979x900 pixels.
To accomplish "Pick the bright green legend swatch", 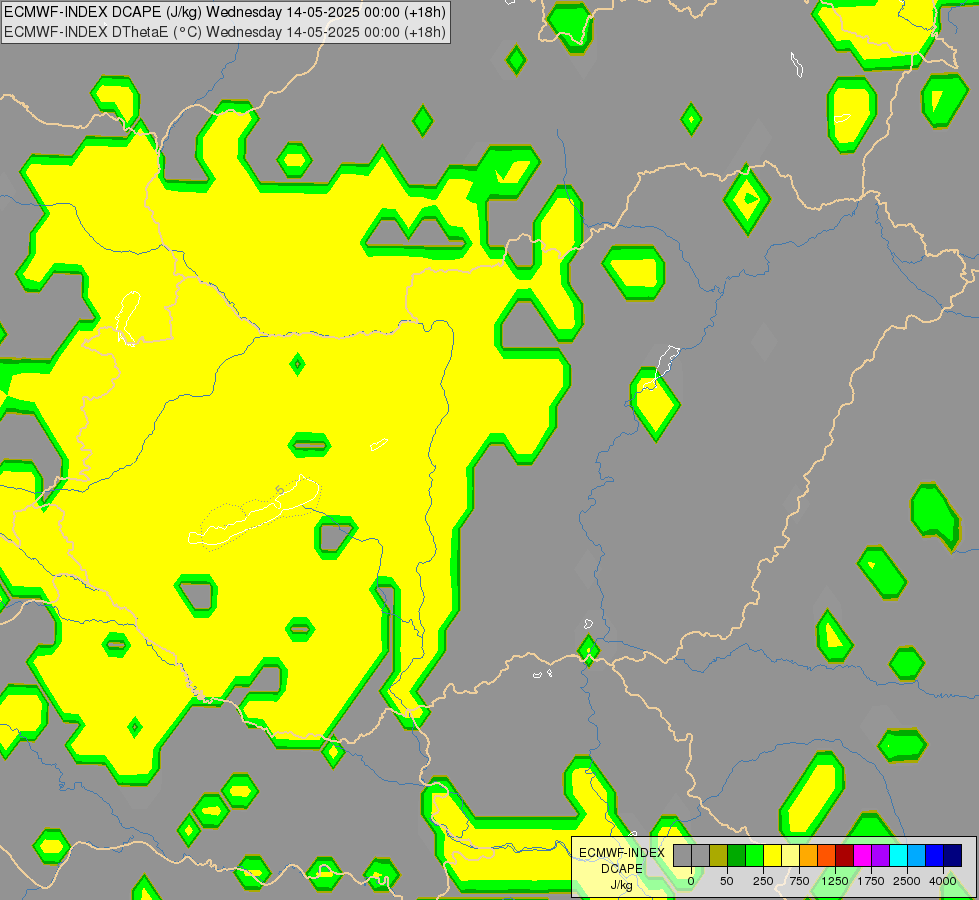I will pos(755,855).
